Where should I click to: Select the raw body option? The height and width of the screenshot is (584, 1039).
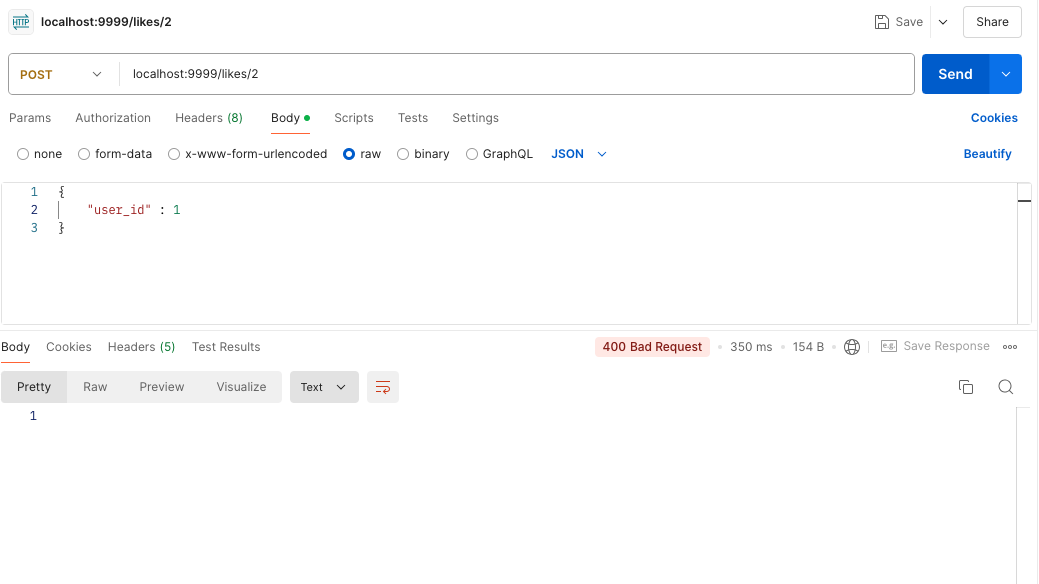pyautogui.click(x=349, y=154)
